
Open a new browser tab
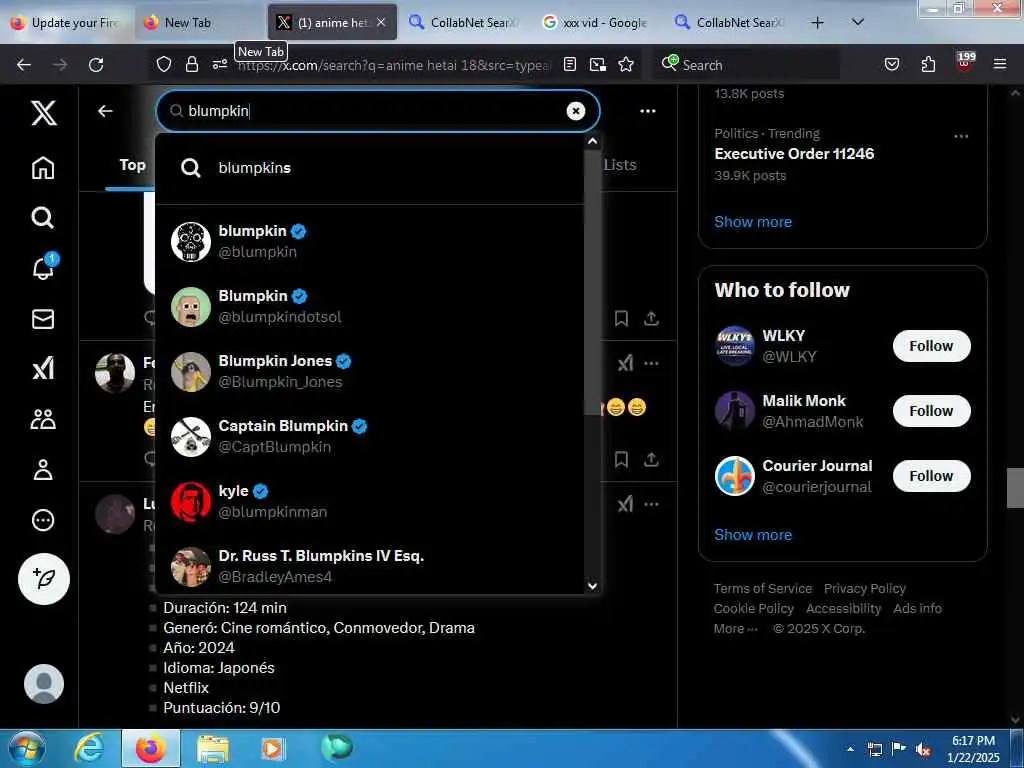(817, 22)
